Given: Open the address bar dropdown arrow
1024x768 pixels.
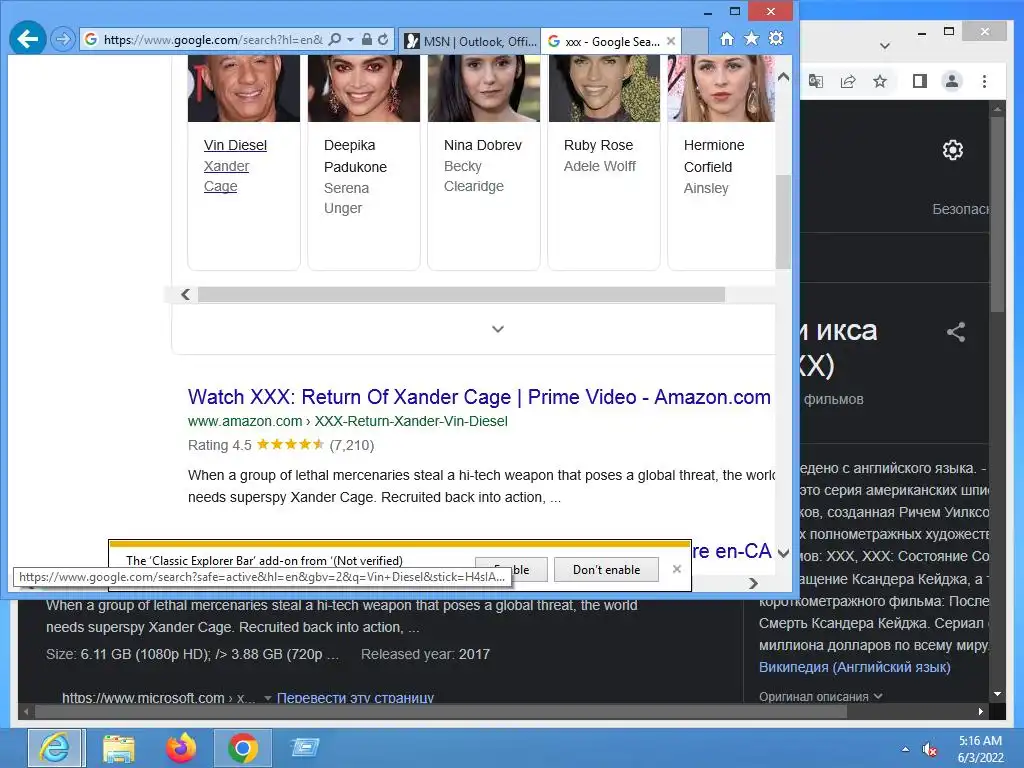Looking at the screenshot, I should (x=351, y=39).
